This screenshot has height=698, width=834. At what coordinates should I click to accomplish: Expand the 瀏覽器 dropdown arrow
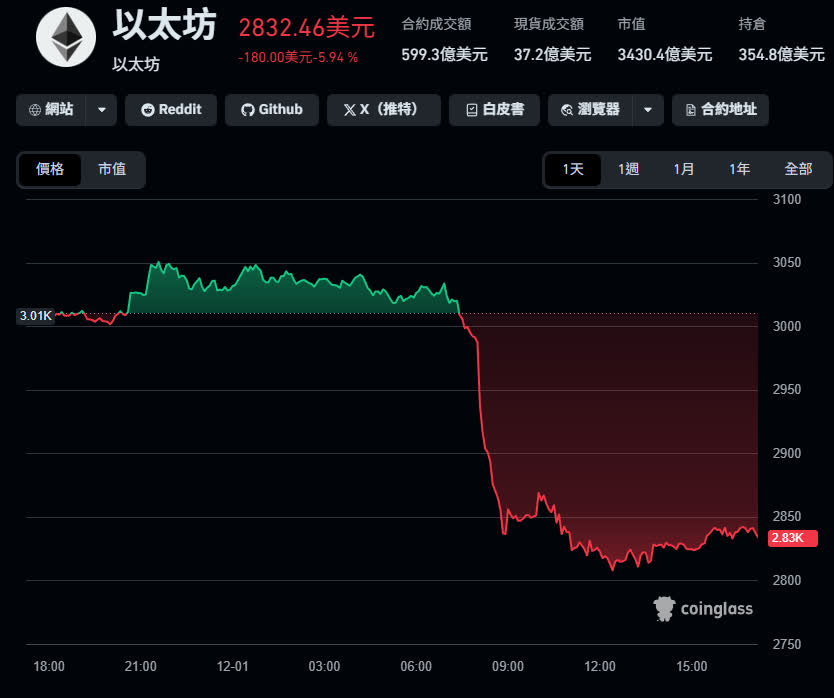(648, 110)
